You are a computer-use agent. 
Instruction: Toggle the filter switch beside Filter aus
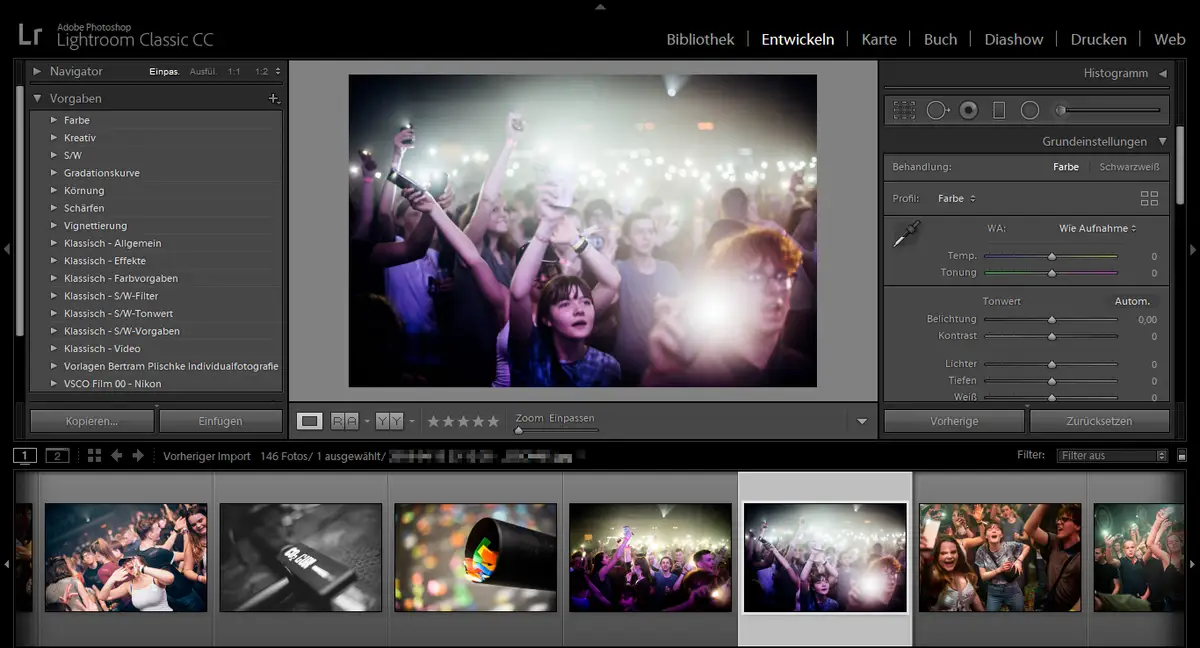click(x=1182, y=456)
